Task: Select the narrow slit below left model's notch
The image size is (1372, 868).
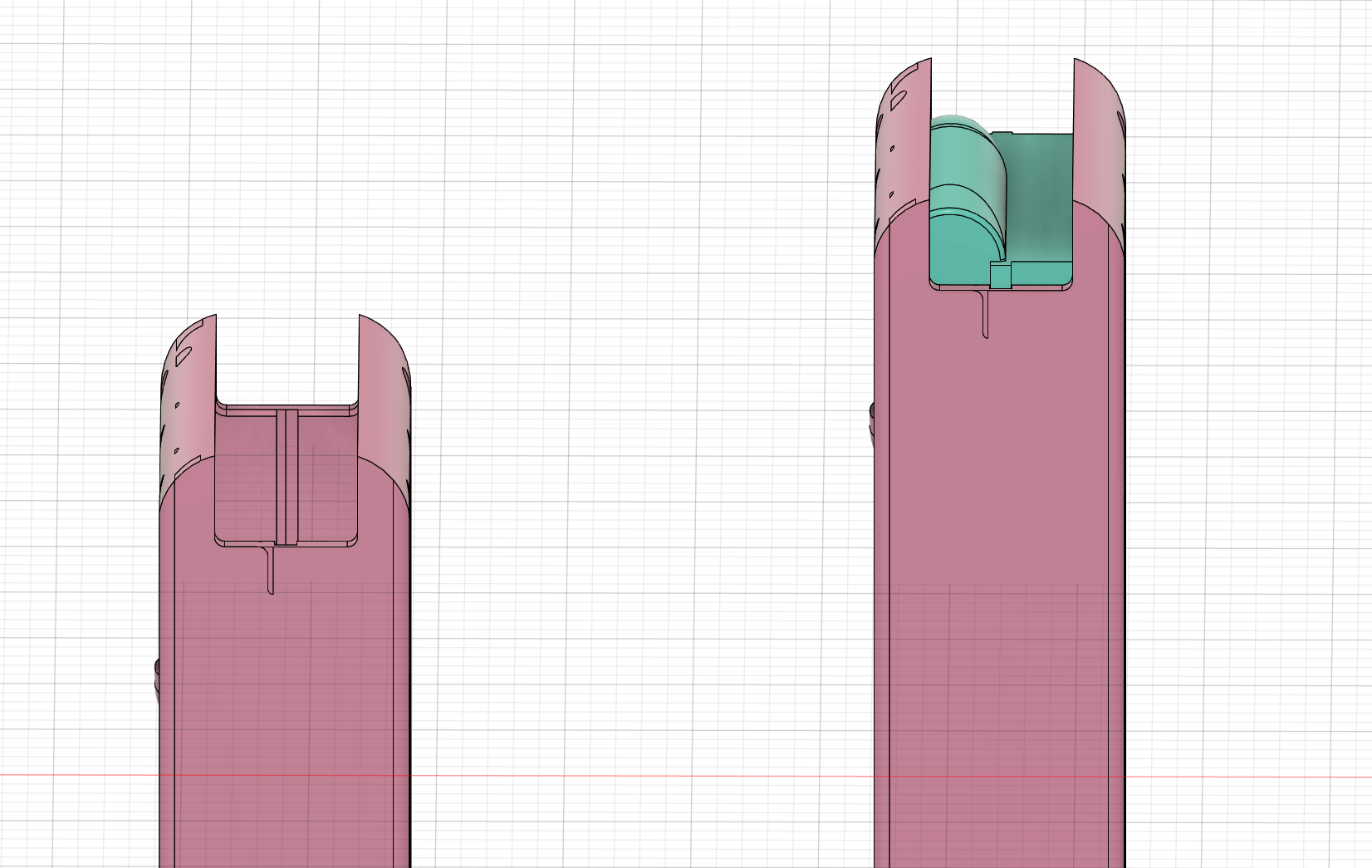Action: [x=269, y=570]
